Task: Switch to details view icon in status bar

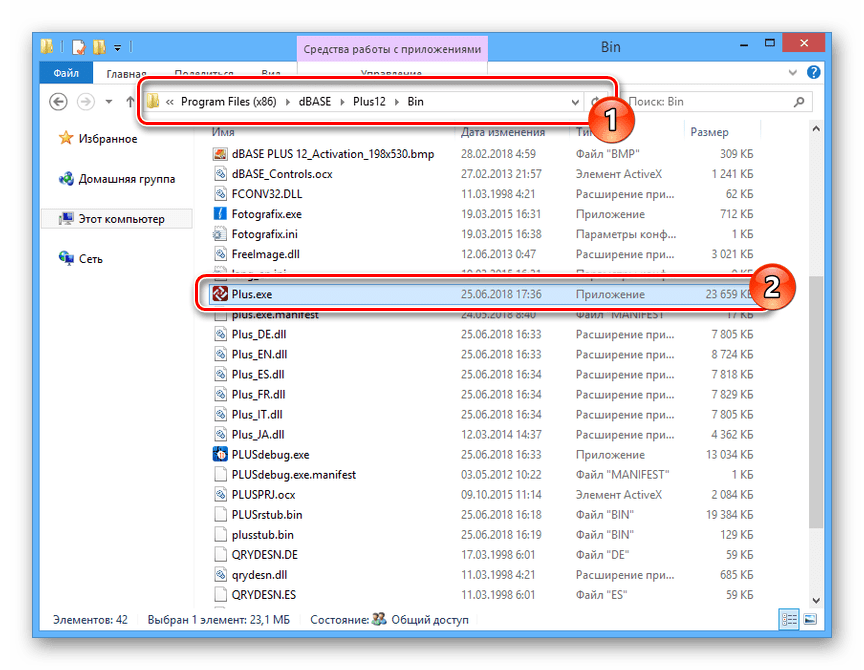Action: coord(790,620)
